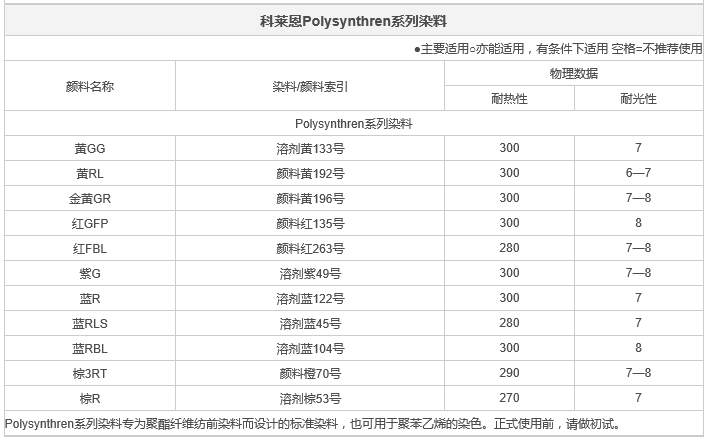Click heat resistance 280 in 红FBL row

509,248
